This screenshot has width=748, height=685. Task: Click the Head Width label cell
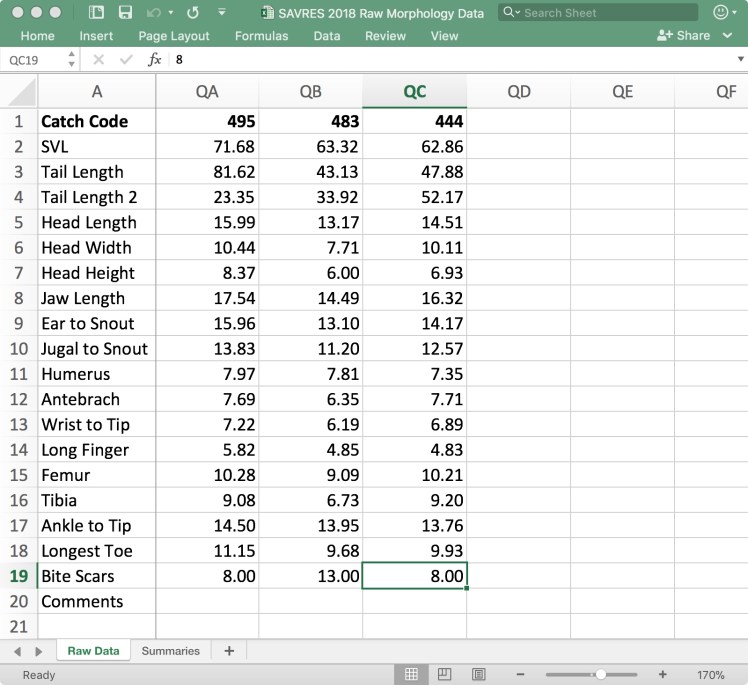97,248
